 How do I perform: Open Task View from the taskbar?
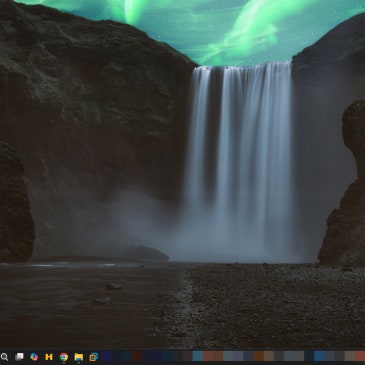point(19,357)
